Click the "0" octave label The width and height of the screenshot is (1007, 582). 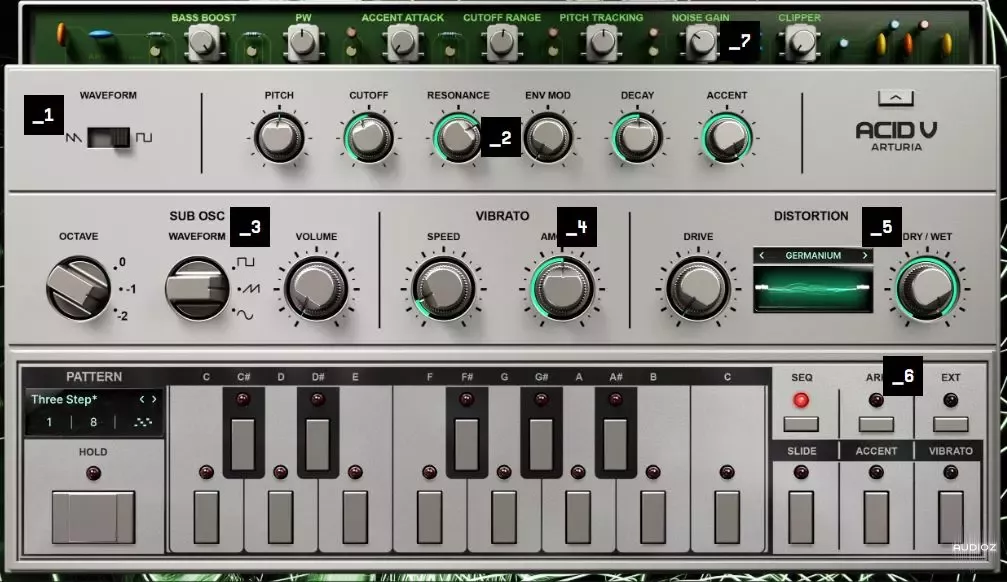coord(122,262)
